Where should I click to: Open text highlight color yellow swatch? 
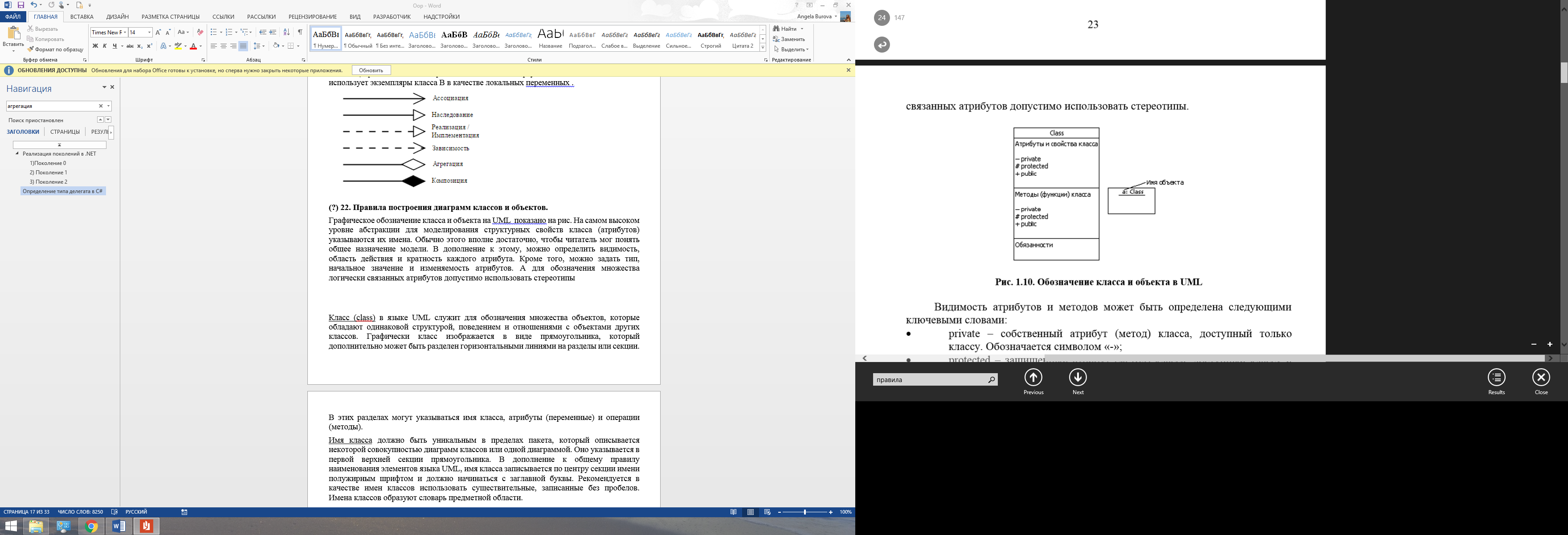coord(178,46)
